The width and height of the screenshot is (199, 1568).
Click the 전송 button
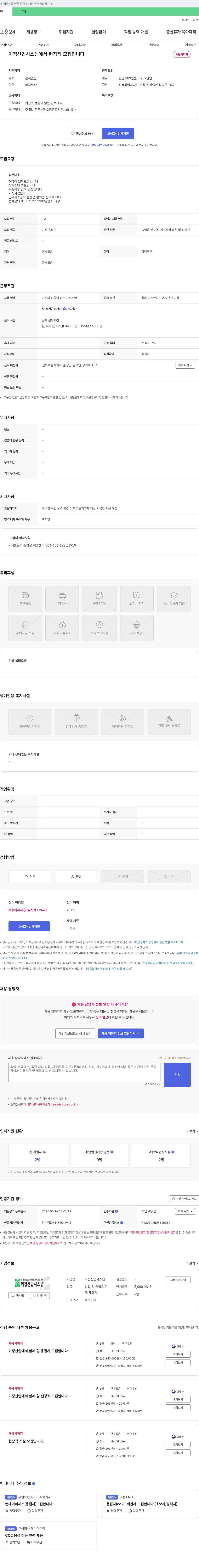(177, 1075)
